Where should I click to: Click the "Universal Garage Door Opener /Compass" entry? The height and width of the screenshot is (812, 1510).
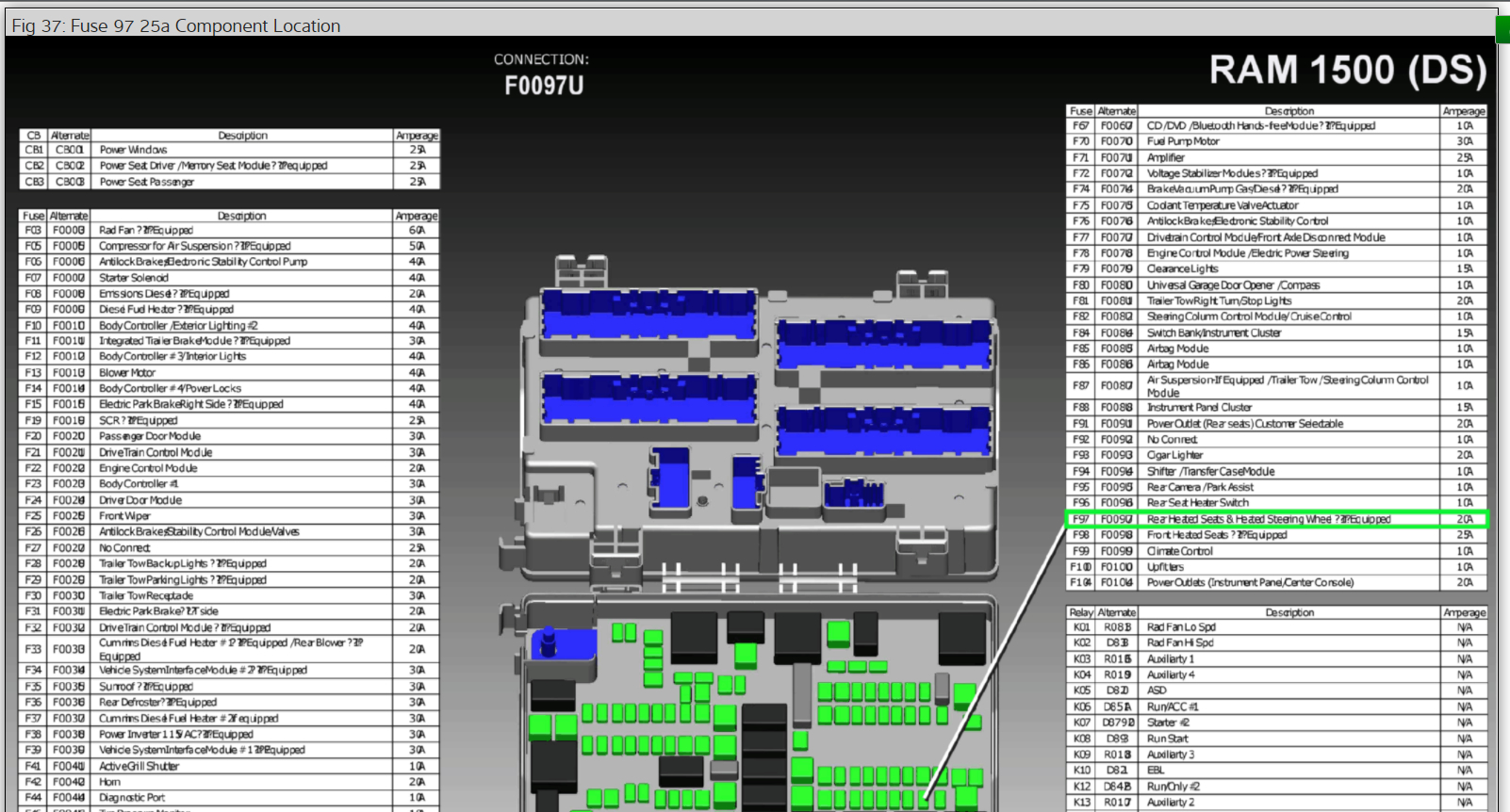coord(1233,284)
